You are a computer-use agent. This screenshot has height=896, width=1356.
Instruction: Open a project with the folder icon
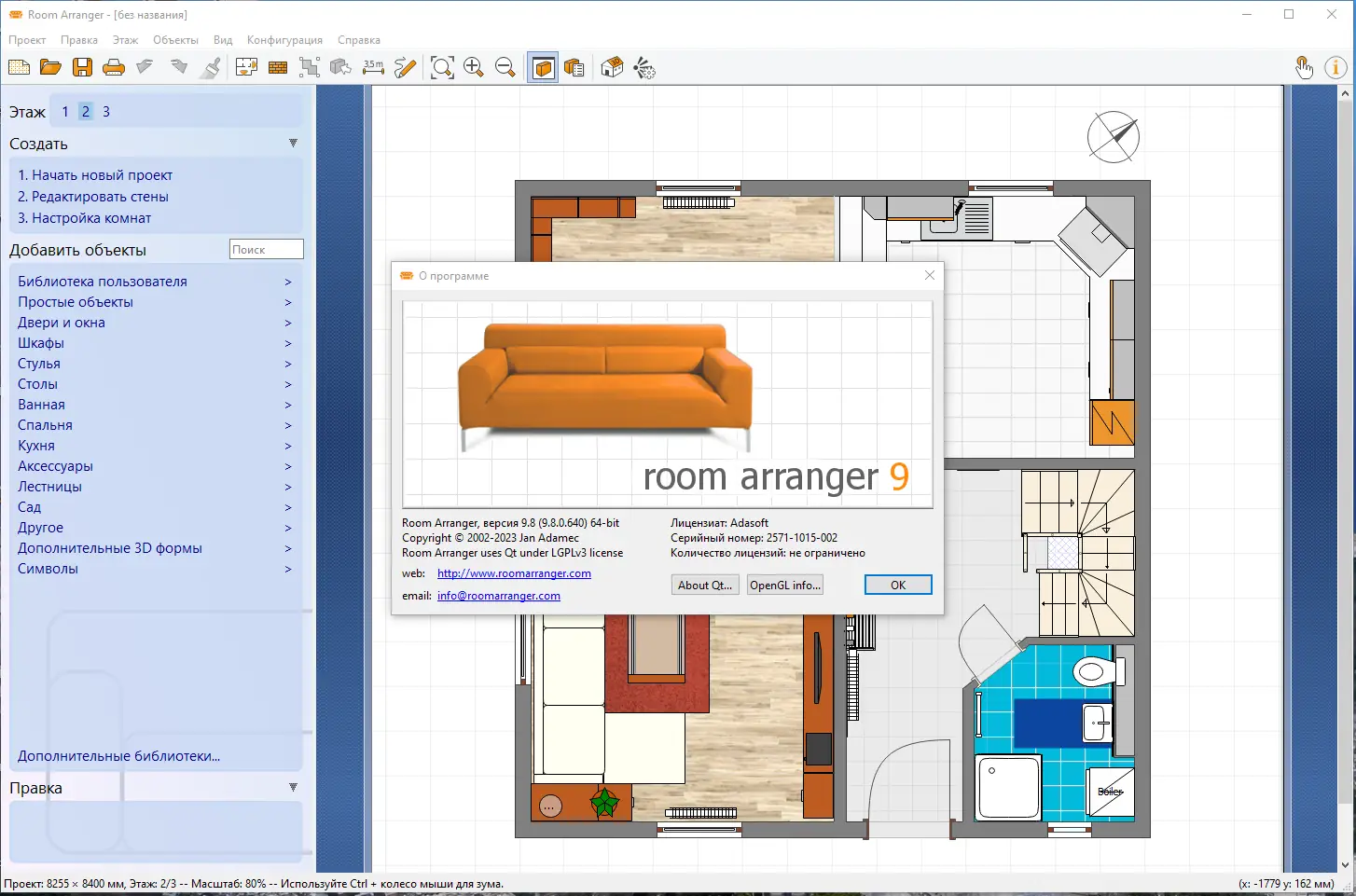point(50,67)
